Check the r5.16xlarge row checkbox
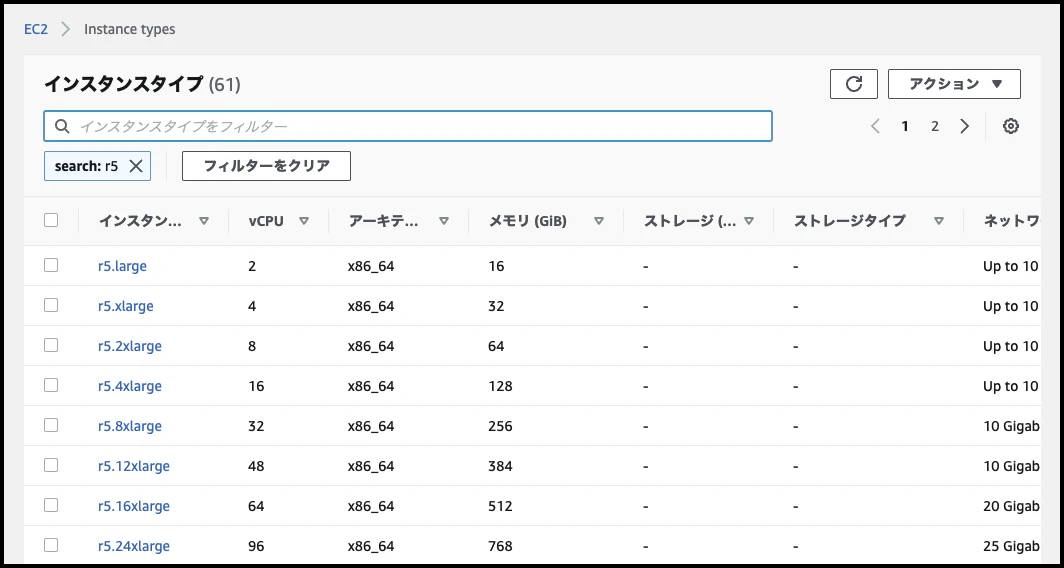1064x568 pixels. (51, 506)
